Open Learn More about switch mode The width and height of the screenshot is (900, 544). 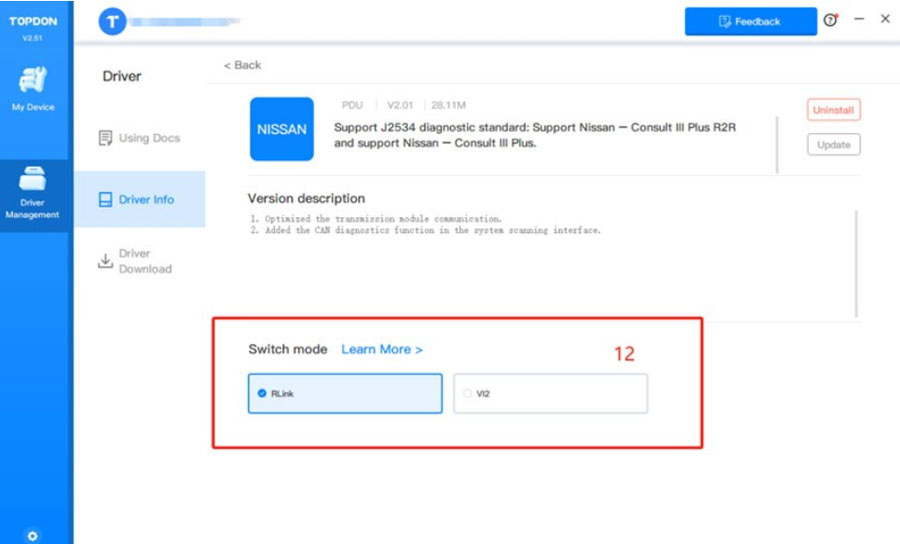(382, 349)
